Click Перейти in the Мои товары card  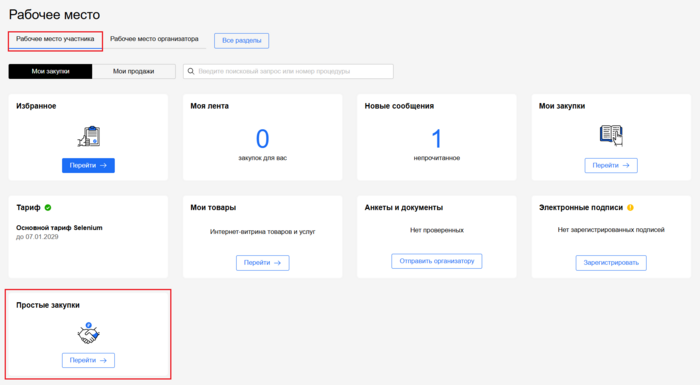[x=262, y=263]
